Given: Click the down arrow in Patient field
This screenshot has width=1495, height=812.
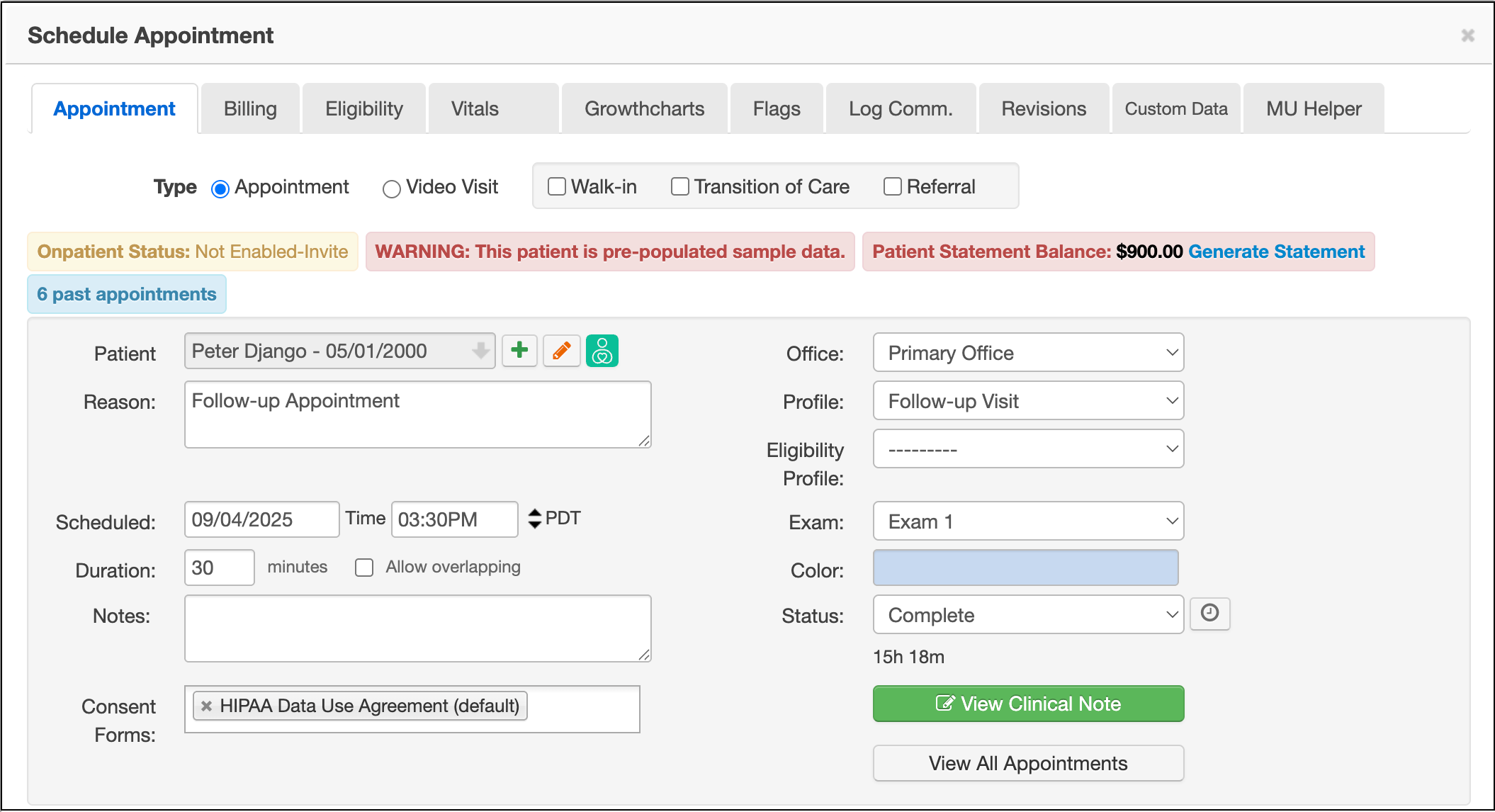Looking at the screenshot, I should [480, 351].
